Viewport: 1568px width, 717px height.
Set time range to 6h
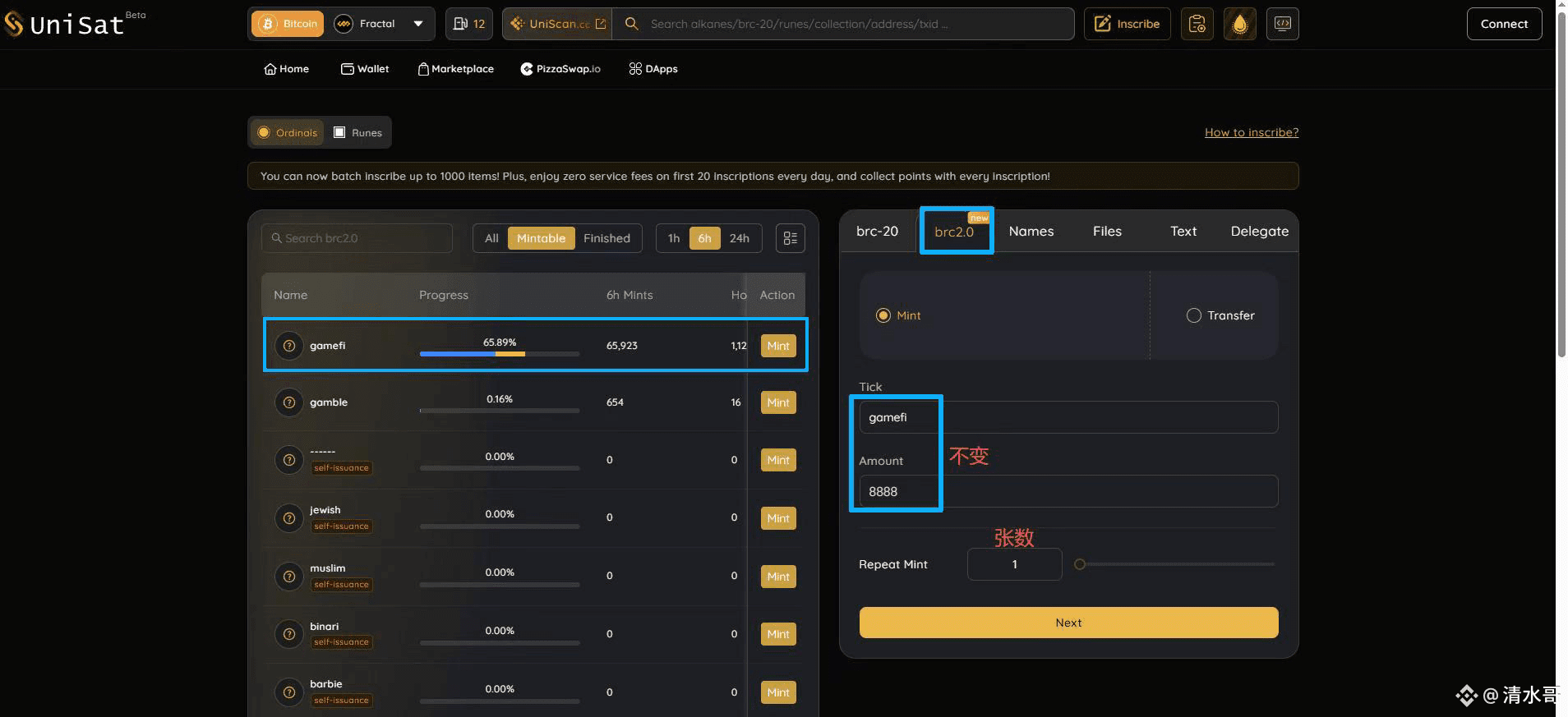tap(704, 238)
